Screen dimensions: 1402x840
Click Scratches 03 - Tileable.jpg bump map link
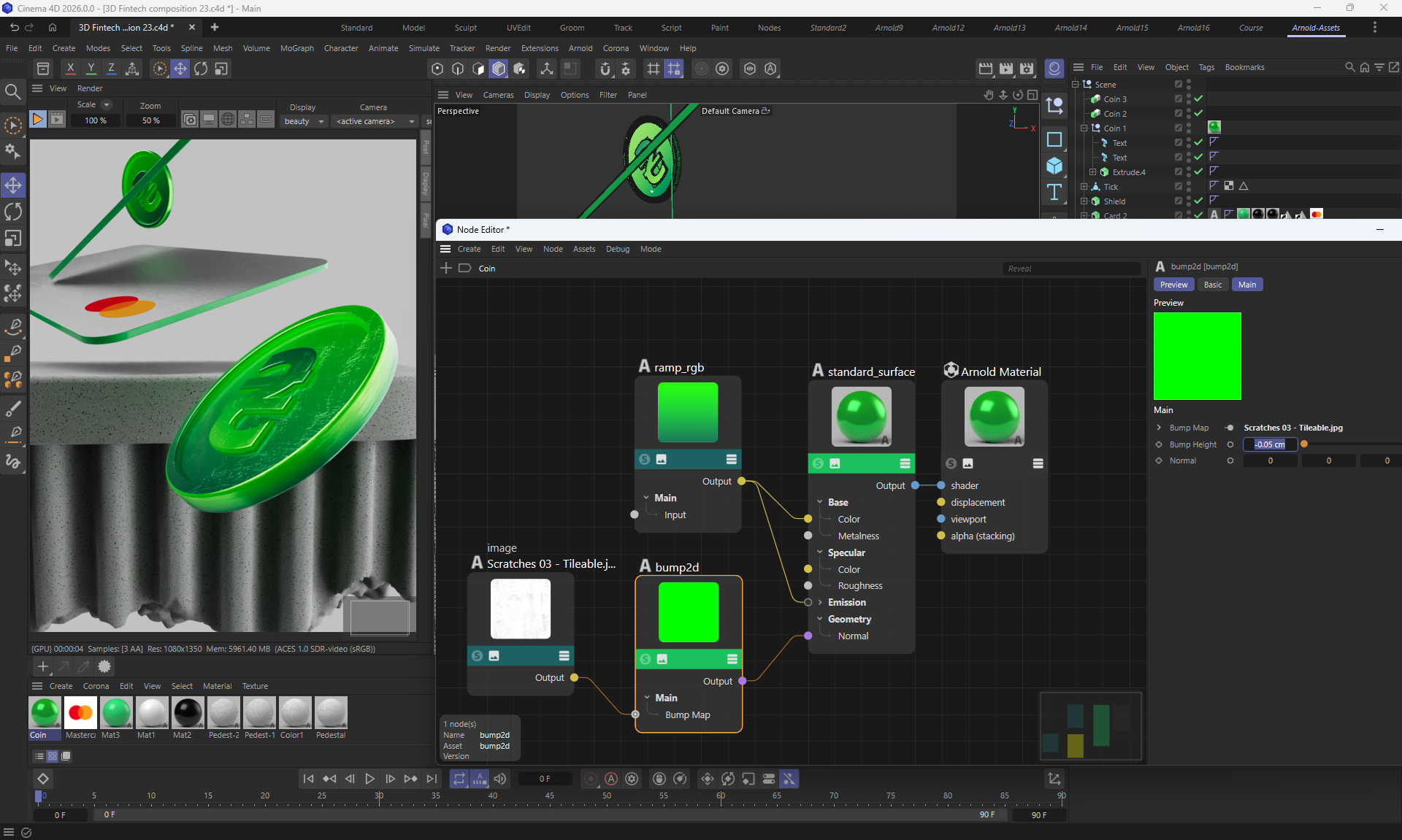tap(1292, 428)
